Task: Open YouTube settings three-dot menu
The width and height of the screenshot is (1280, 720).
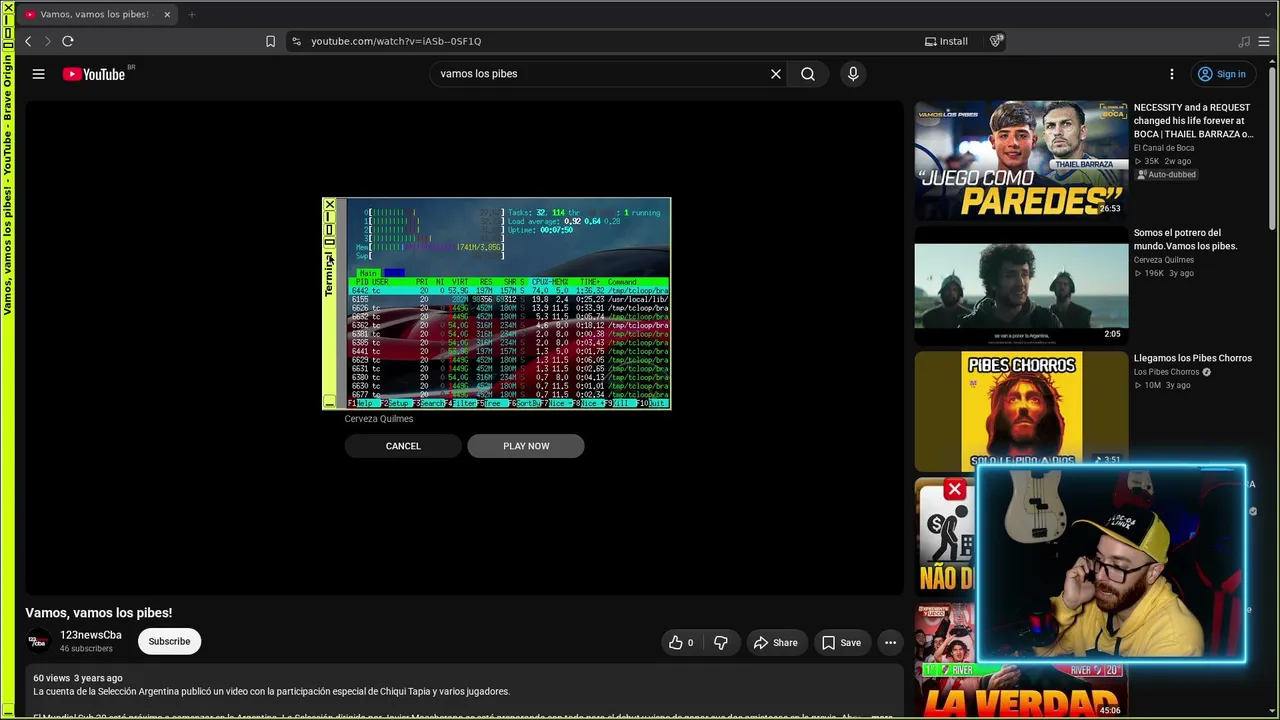Action: (x=1172, y=74)
